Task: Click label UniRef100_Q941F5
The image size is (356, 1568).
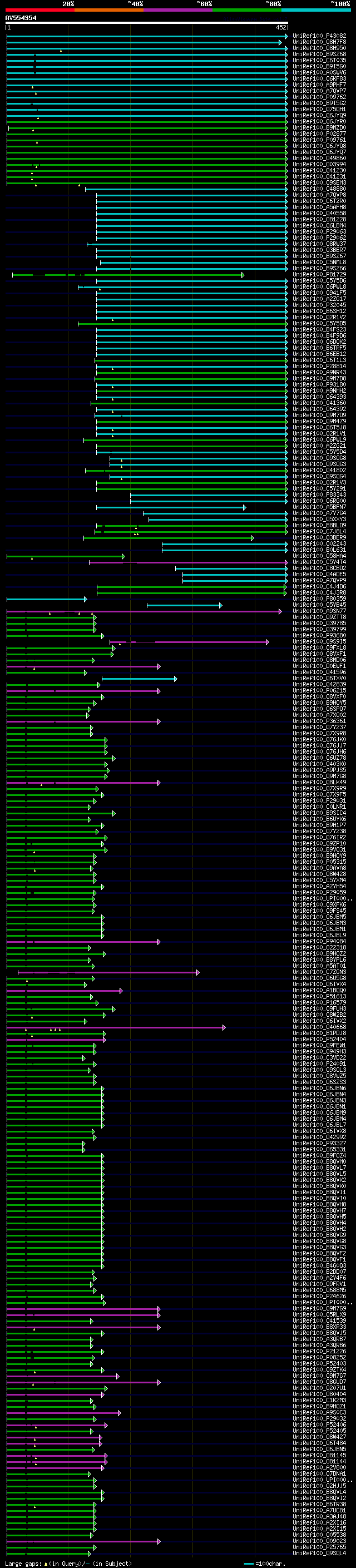Action: coord(319,293)
